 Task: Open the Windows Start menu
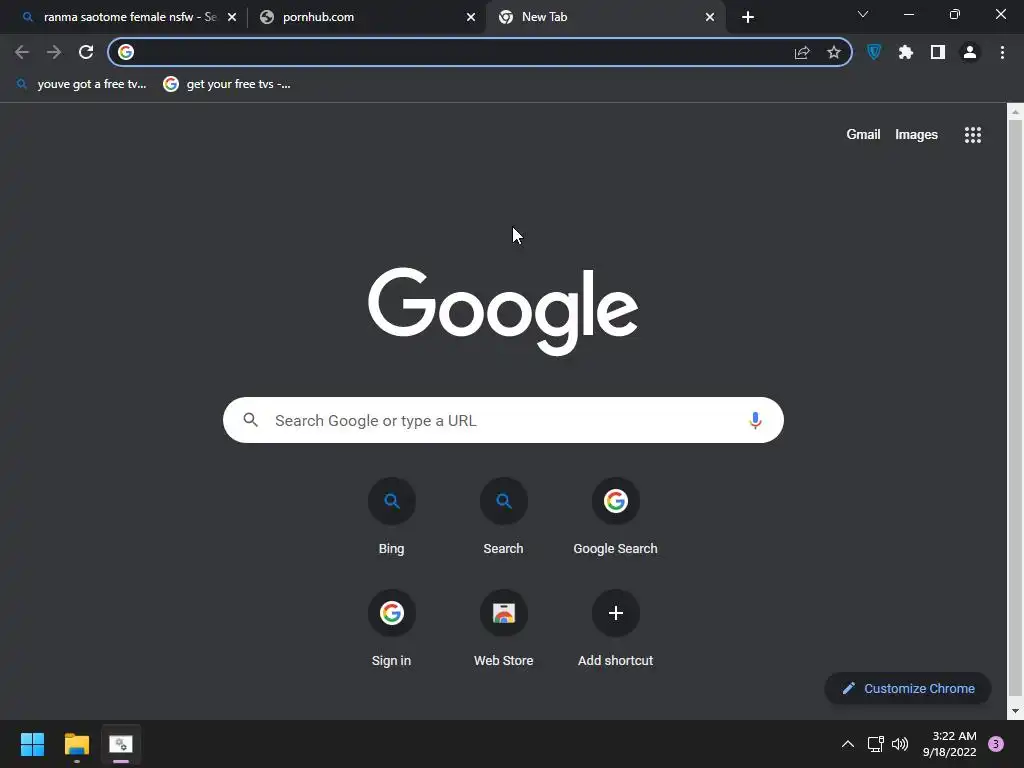[32, 744]
